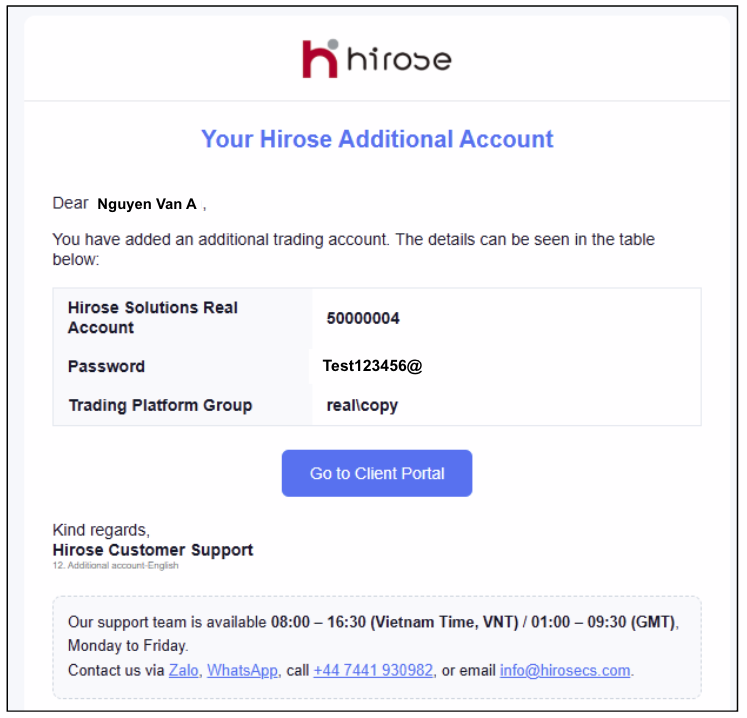Open the WhatsApp contact link
Image resolution: width=747 pixels, height=718 pixels.
click(242, 670)
